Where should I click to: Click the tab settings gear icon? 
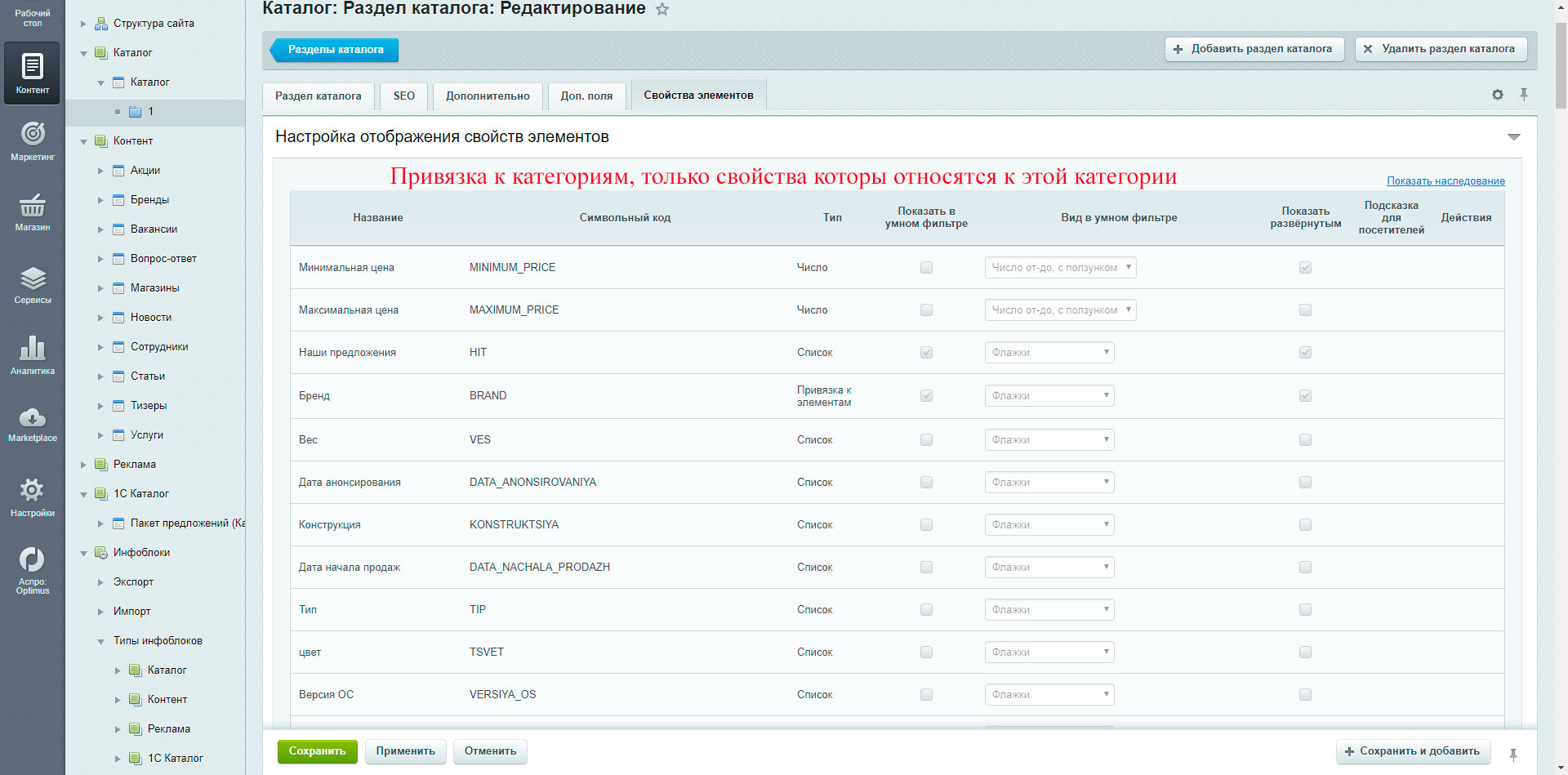click(1497, 95)
